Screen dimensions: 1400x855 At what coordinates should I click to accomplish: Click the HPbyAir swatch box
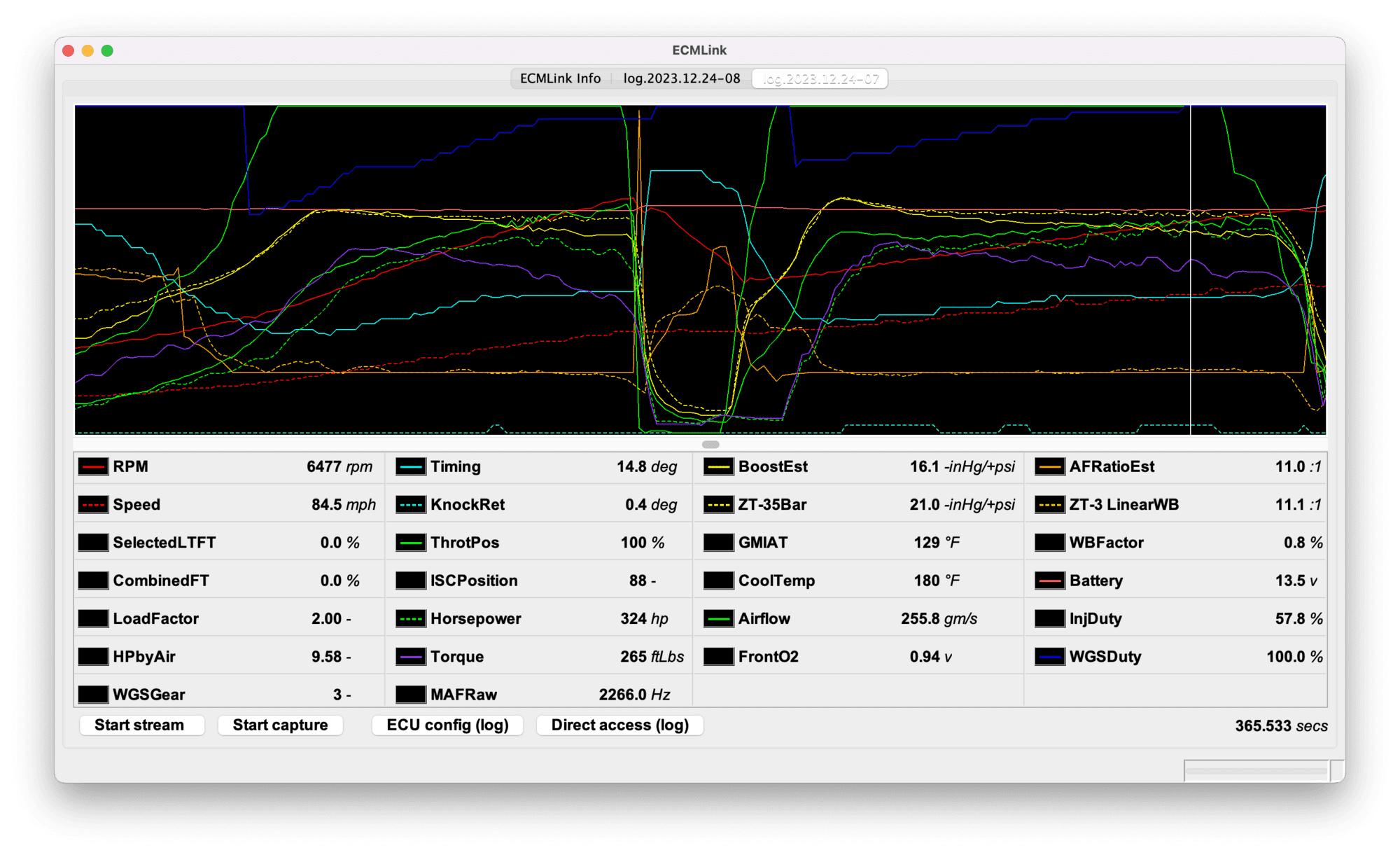click(x=93, y=657)
